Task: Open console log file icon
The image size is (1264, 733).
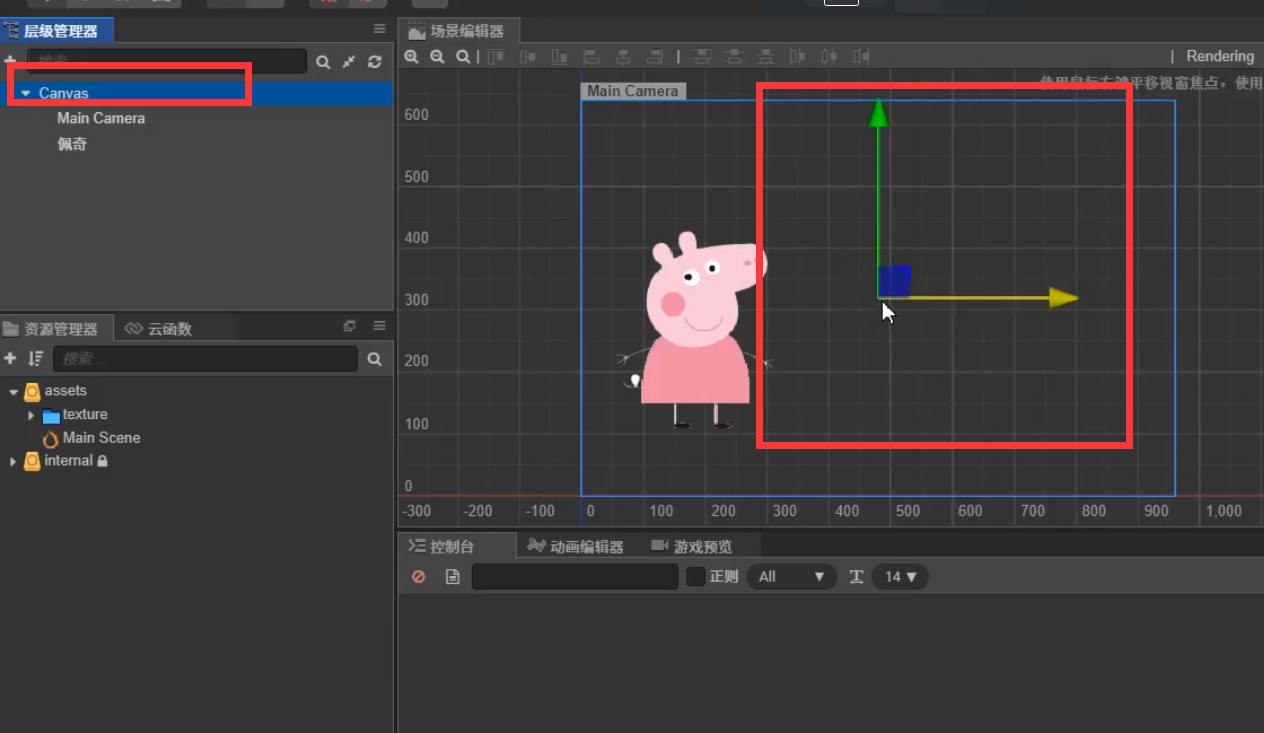Action: [x=453, y=577]
